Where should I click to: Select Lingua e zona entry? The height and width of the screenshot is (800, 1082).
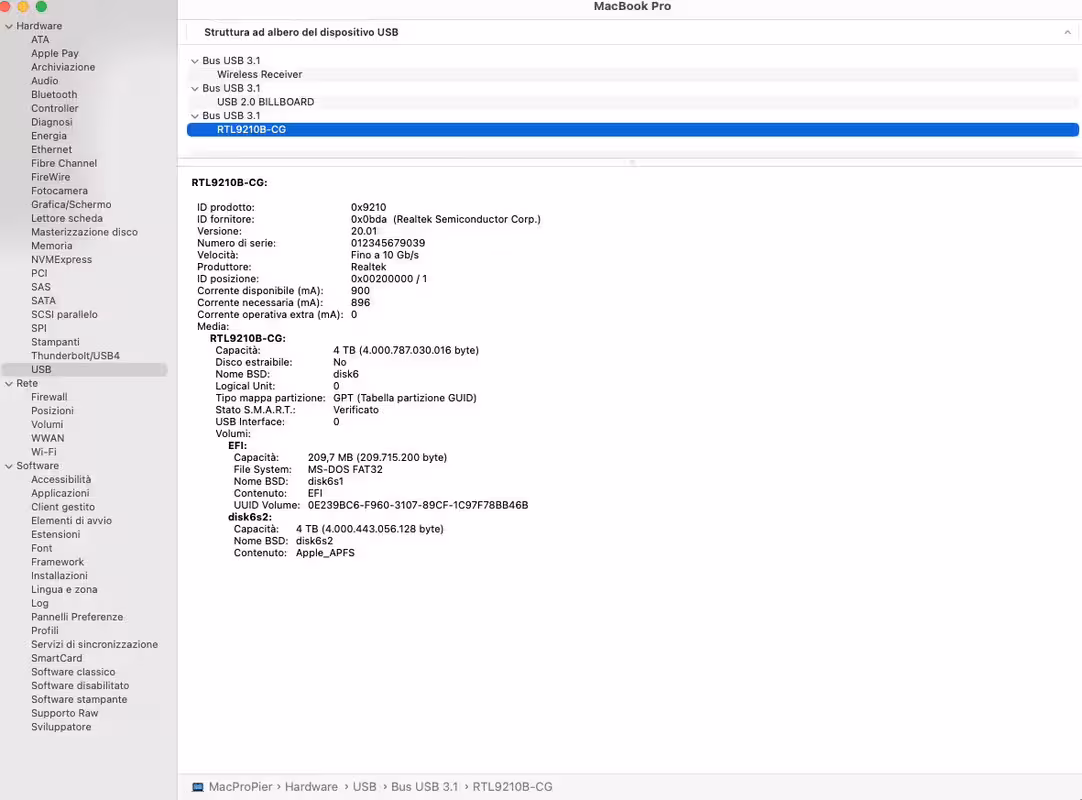point(64,590)
